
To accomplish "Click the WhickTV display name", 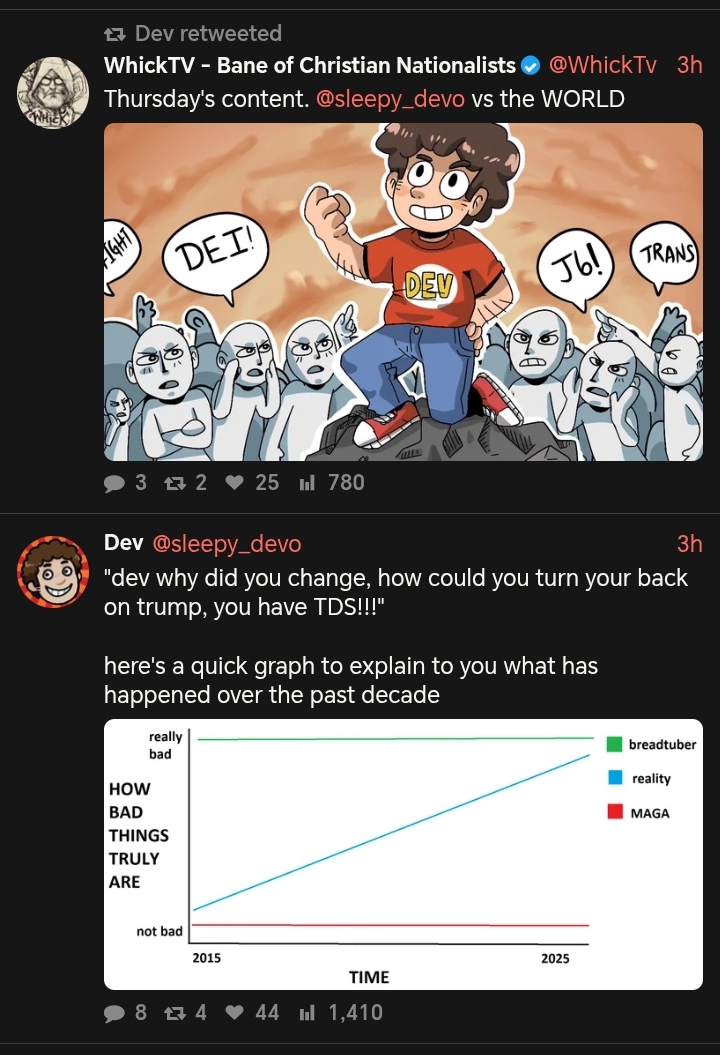I will click(x=310, y=65).
